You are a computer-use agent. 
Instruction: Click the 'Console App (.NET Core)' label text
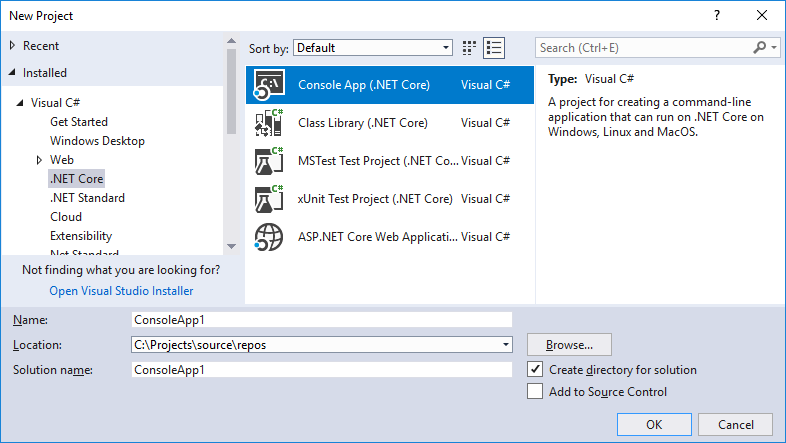pos(364,85)
